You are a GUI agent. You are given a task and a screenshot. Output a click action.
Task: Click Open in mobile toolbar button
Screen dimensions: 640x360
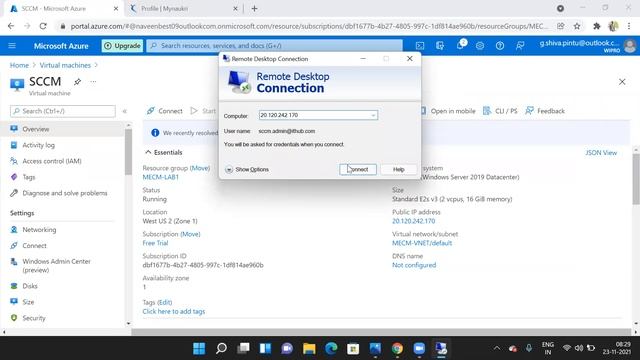(448, 111)
